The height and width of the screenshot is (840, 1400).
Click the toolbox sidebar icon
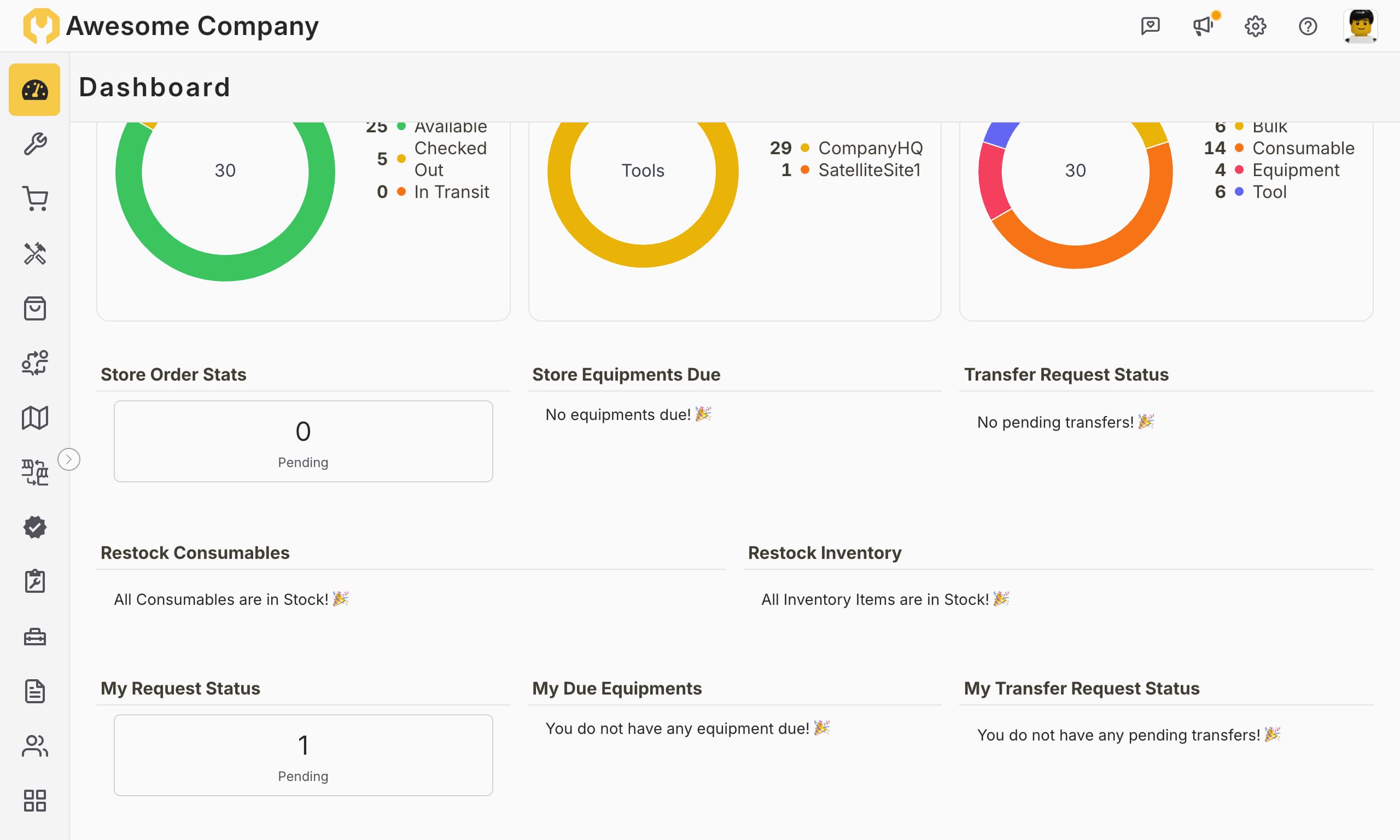tap(34, 636)
